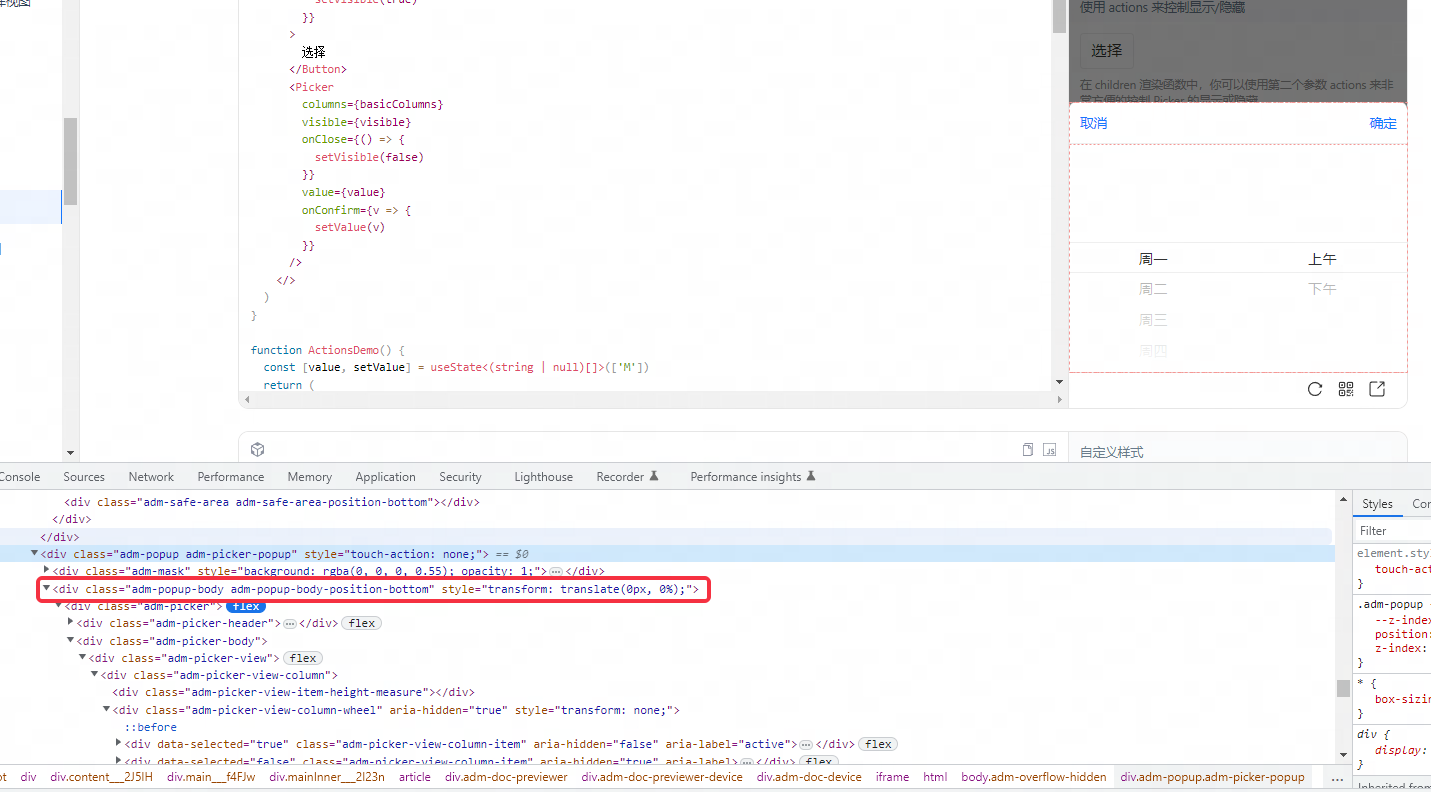Expand the adm-picker-view-column-item node

pyautogui.click(x=118, y=743)
